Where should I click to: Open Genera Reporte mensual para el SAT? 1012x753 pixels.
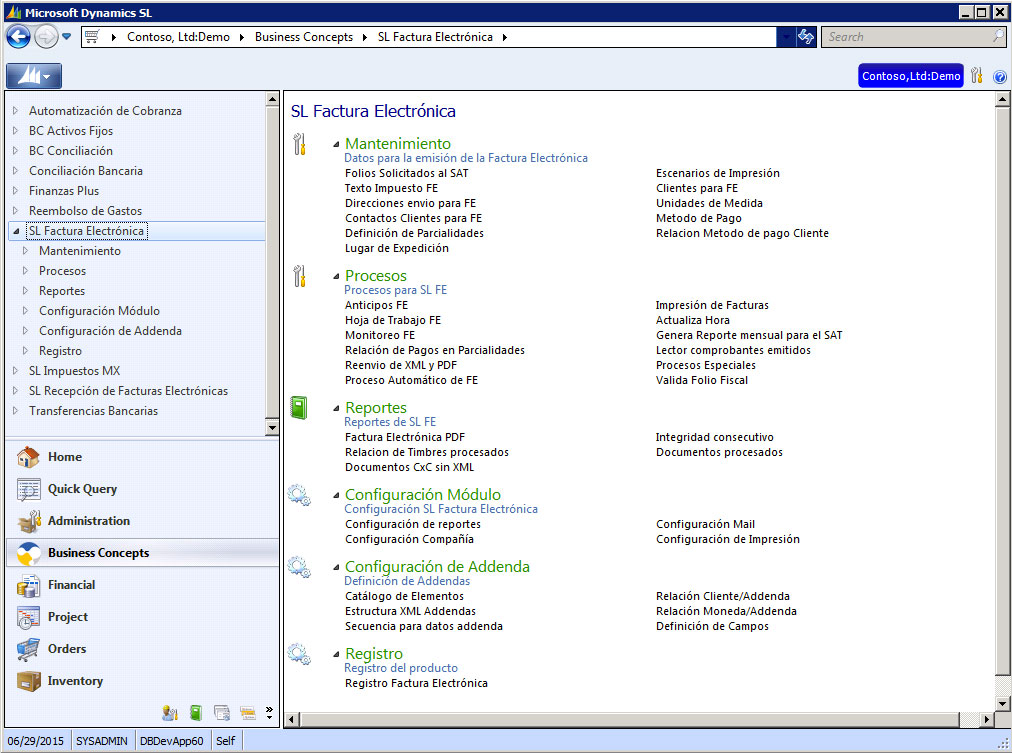(x=748, y=335)
